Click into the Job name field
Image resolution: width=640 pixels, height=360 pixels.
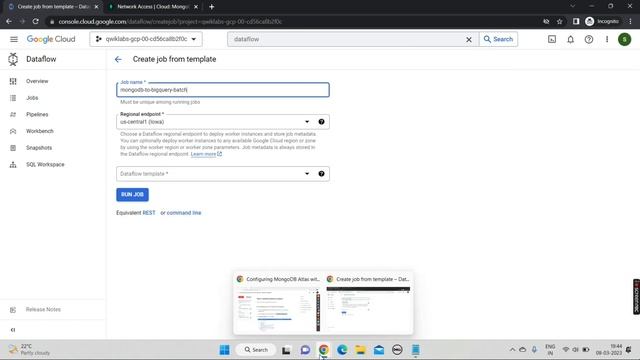click(x=223, y=90)
